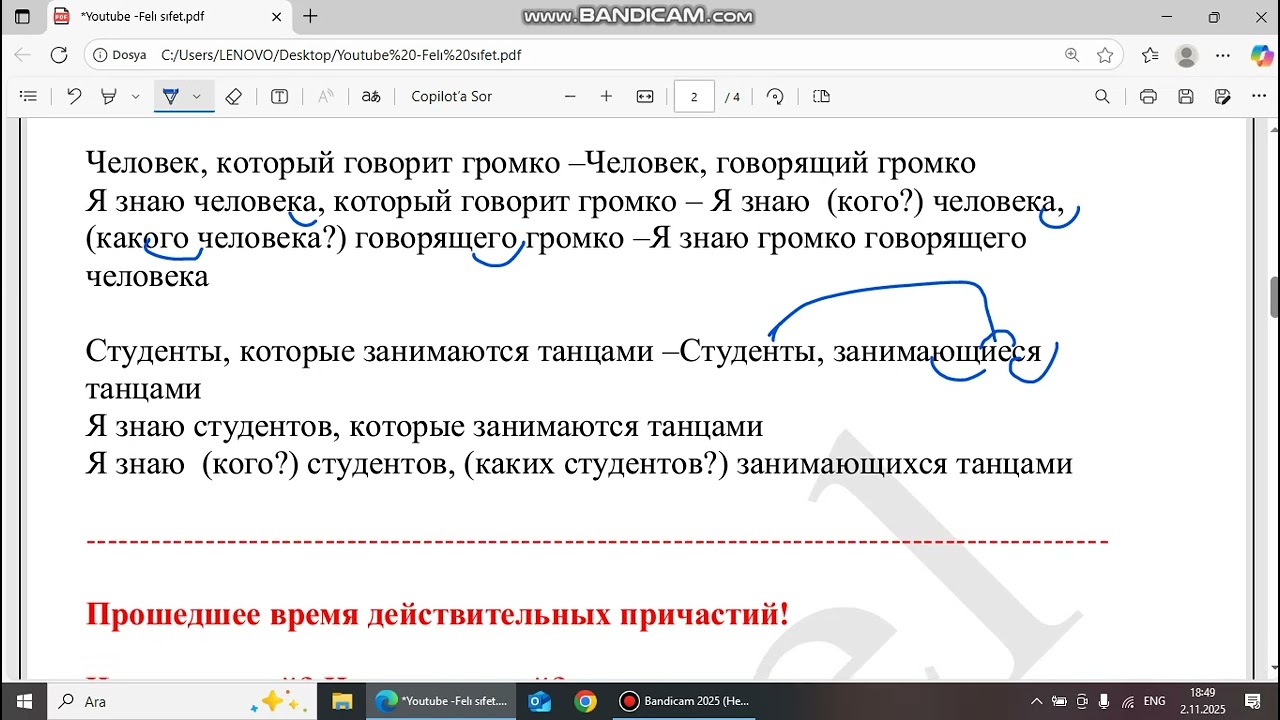Switch to Edge Youtube -Felı sıfet taskbar item
Viewport: 1280px width, 720px height.
coord(441,701)
